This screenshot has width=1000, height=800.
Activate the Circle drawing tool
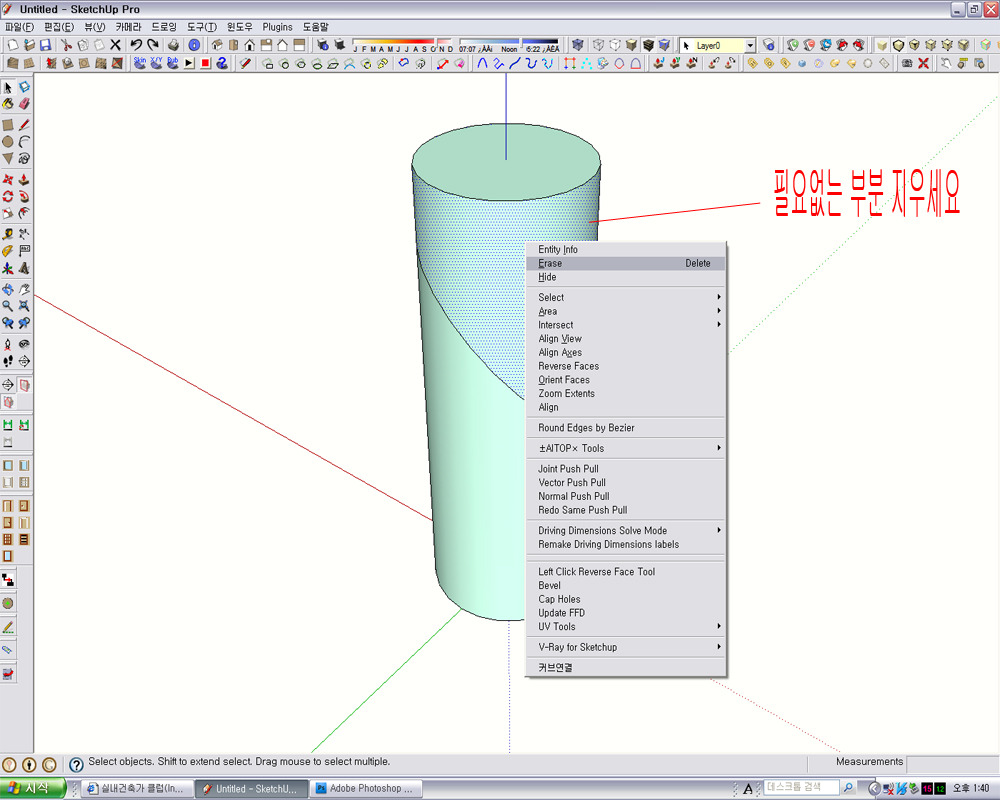[8, 142]
